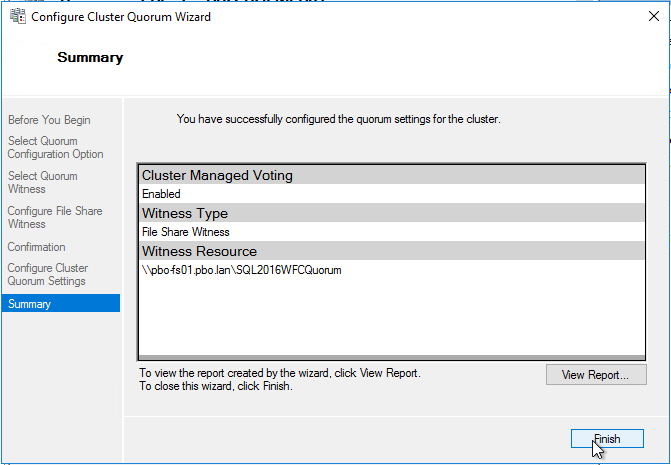Click the Witness Type header row
The image size is (671, 465).
click(392, 213)
